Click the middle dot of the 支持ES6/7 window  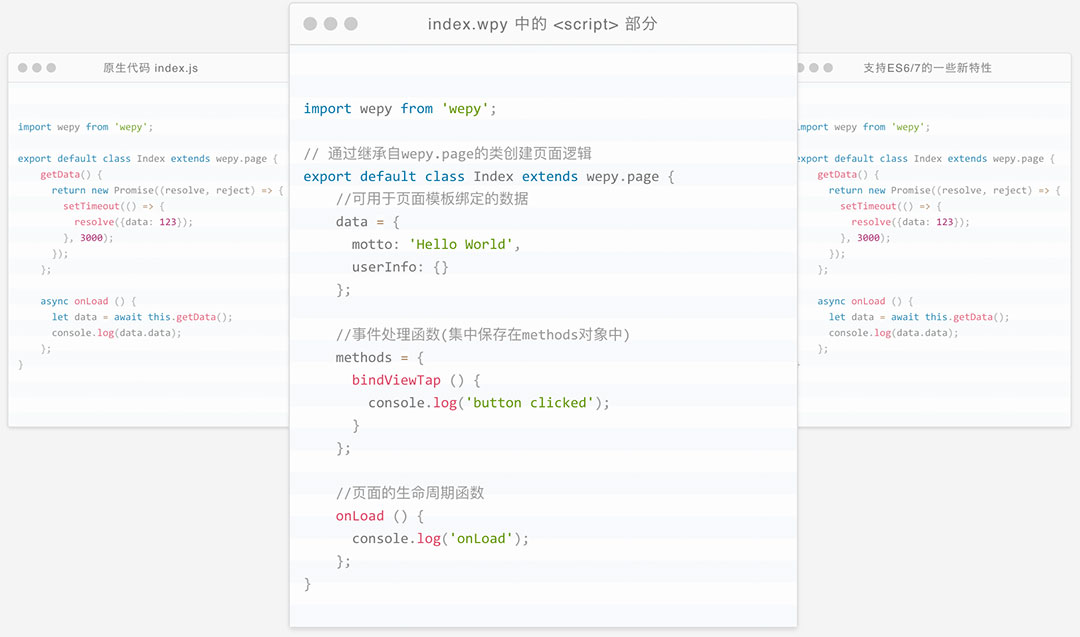tap(814, 68)
